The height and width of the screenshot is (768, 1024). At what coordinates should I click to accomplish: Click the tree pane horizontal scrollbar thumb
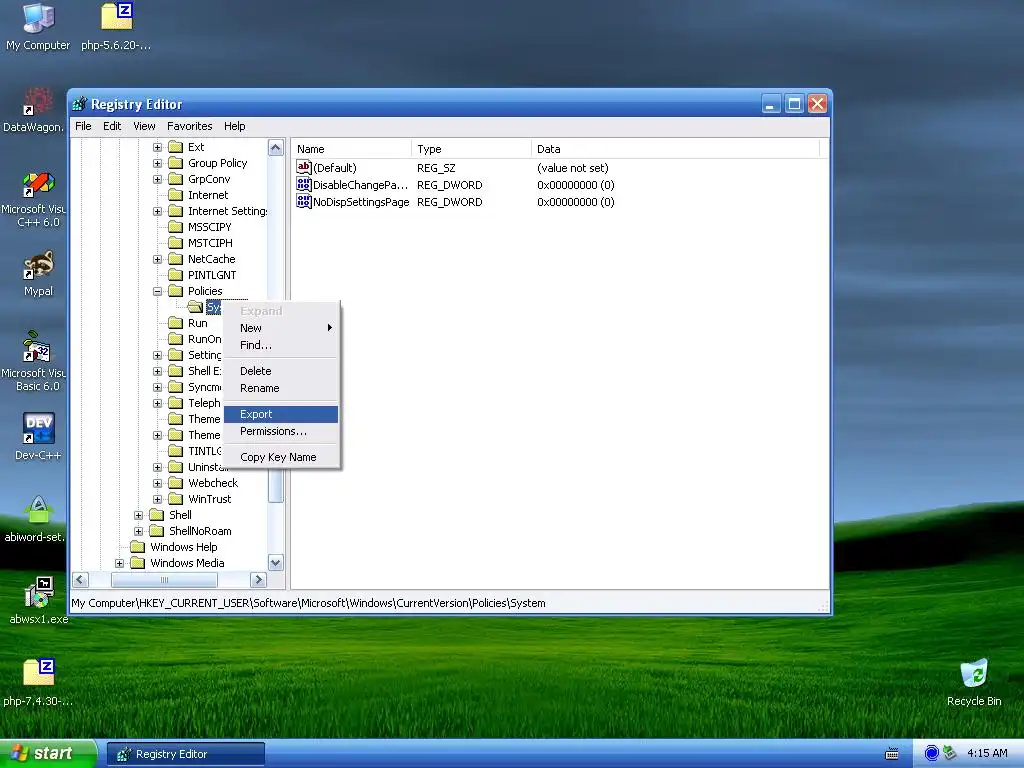(164, 579)
